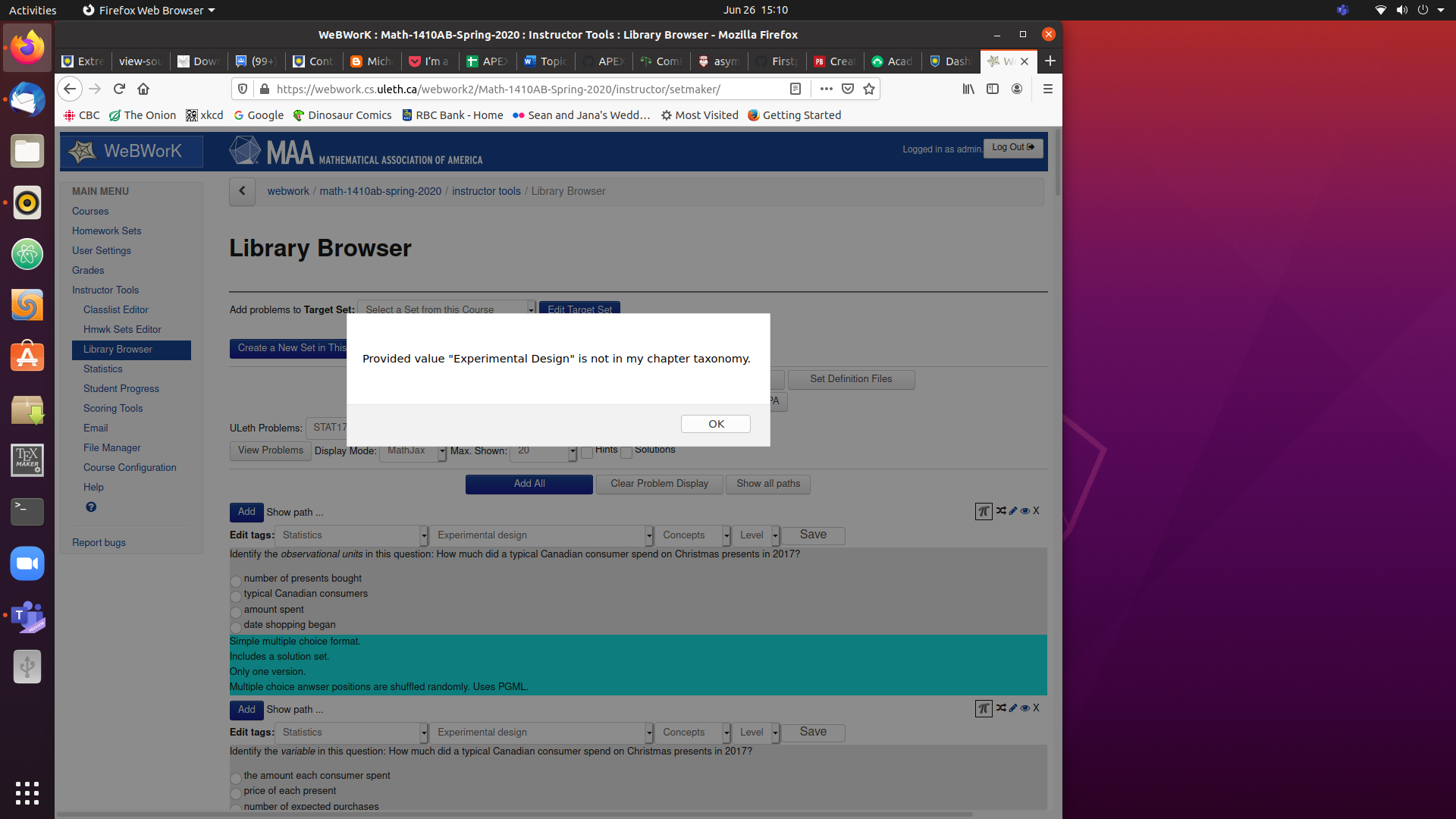This screenshot has width=1456, height=819.
Task: Click the delete problem X icon
Action: click(1037, 510)
